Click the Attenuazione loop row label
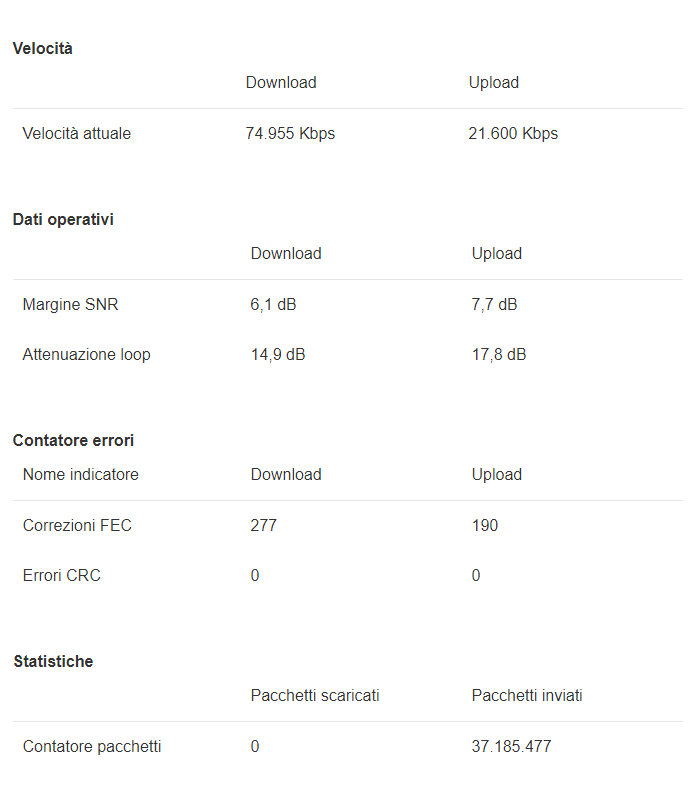 pos(86,354)
